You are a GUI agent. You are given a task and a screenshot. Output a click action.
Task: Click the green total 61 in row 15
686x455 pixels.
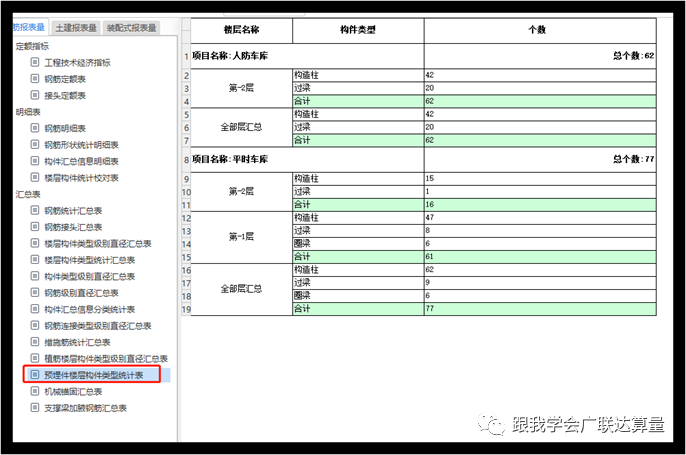pyautogui.click(x=540, y=256)
